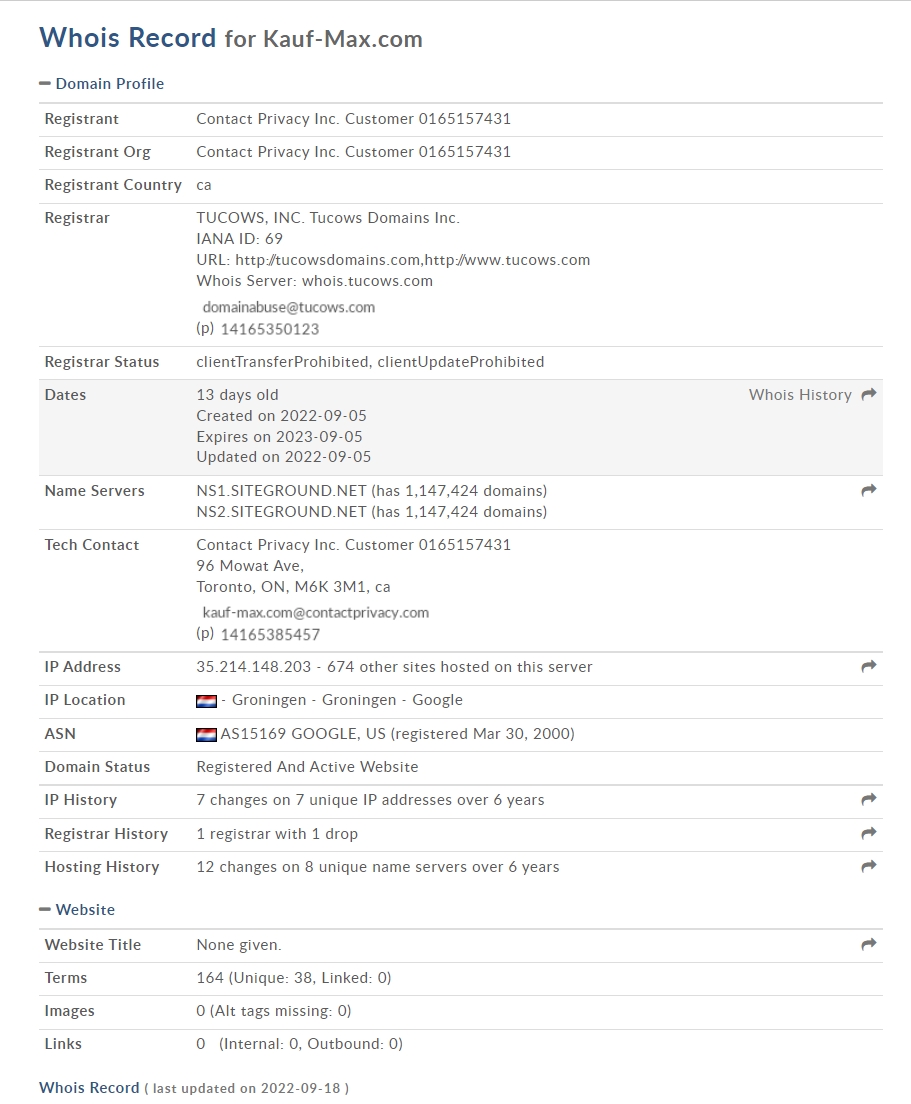The image size is (911, 1104).
Task: Select NS1.SITEGROUND.NET name server entry
Action: point(282,491)
